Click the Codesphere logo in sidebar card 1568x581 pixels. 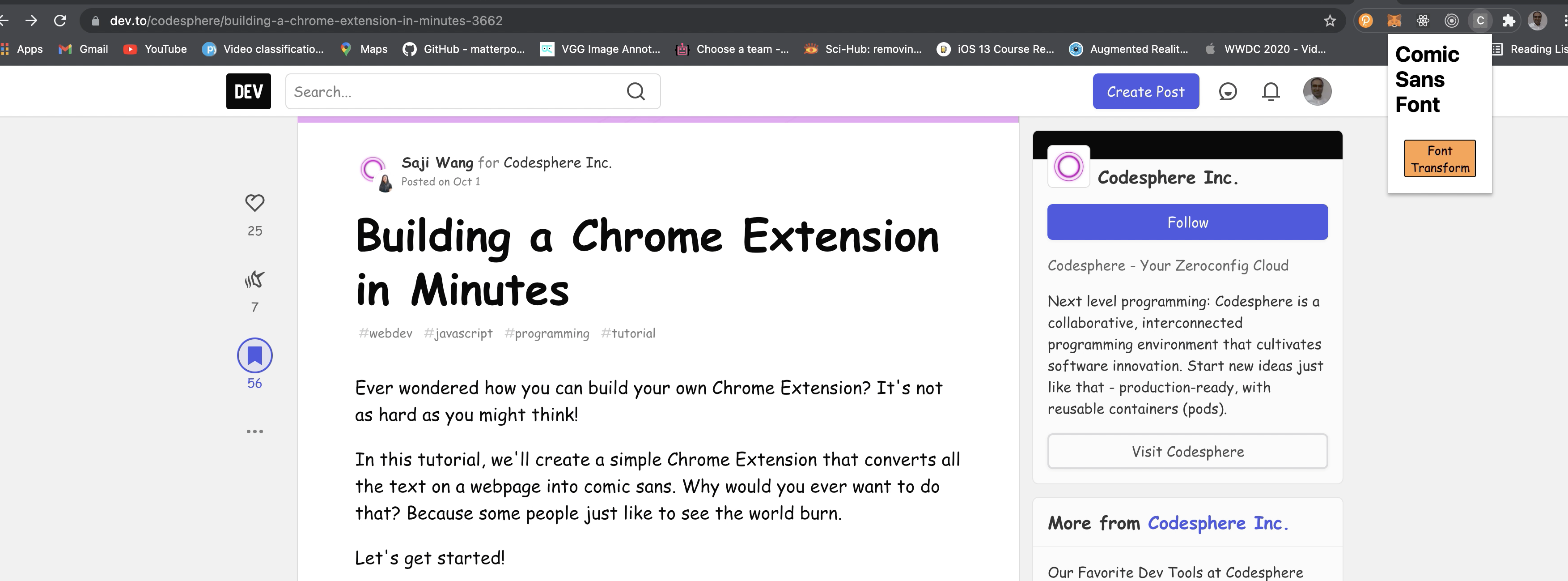point(1068,166)
